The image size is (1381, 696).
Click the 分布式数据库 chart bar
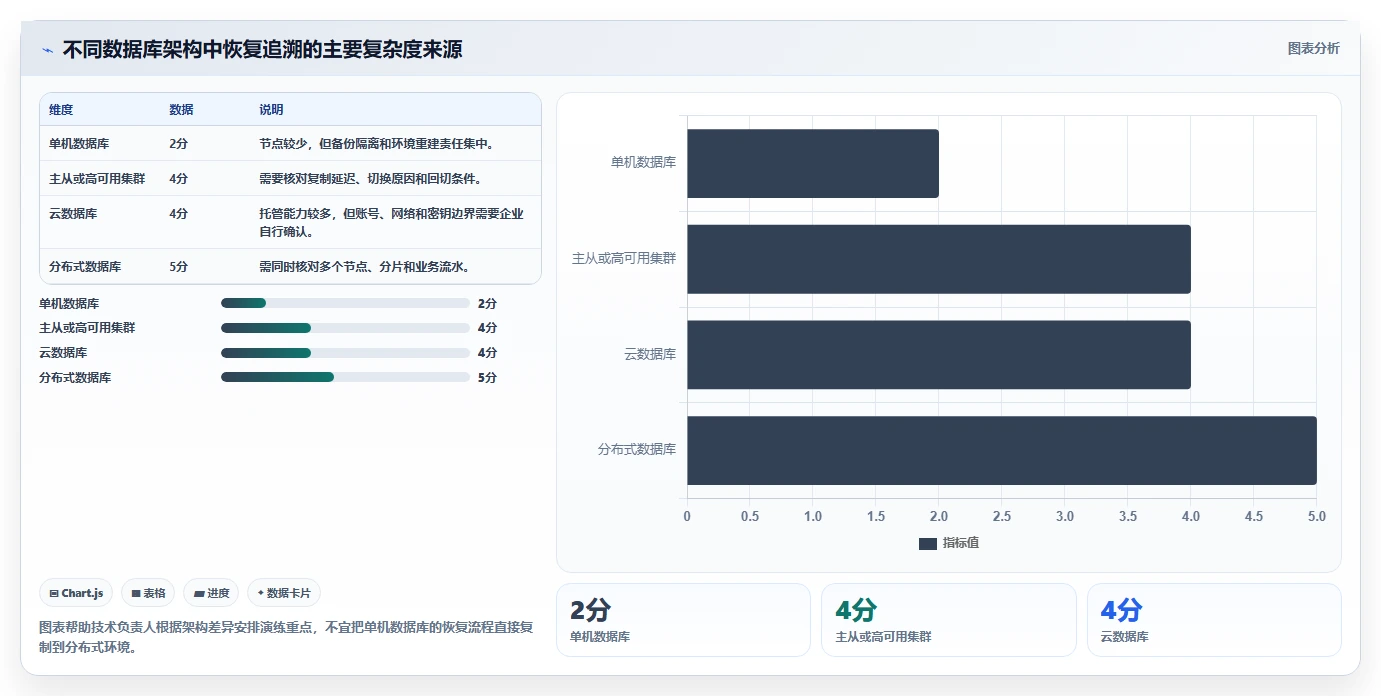[1001, 450]
